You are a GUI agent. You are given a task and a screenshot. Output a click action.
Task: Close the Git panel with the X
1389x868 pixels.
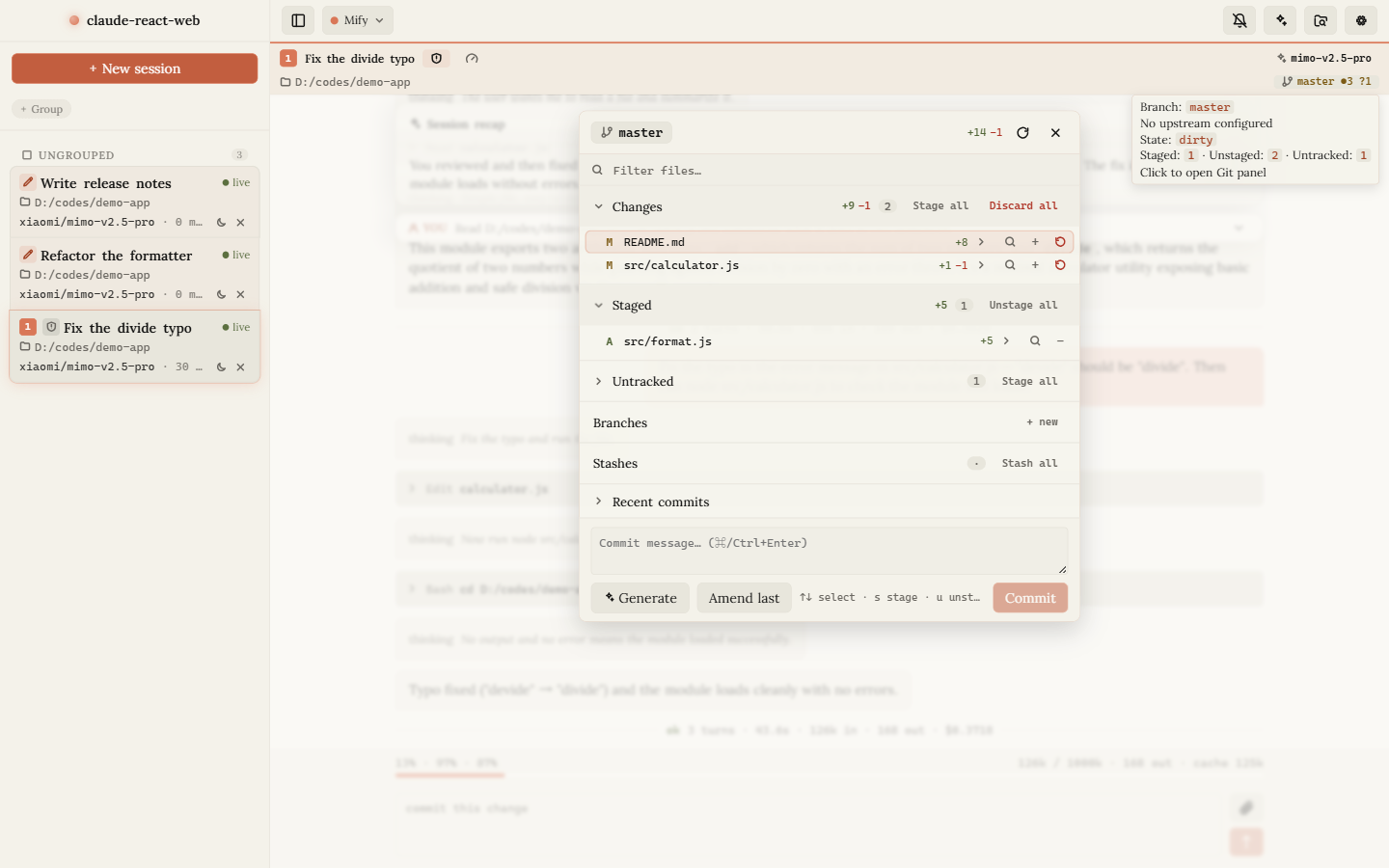tap(1056, 133)
